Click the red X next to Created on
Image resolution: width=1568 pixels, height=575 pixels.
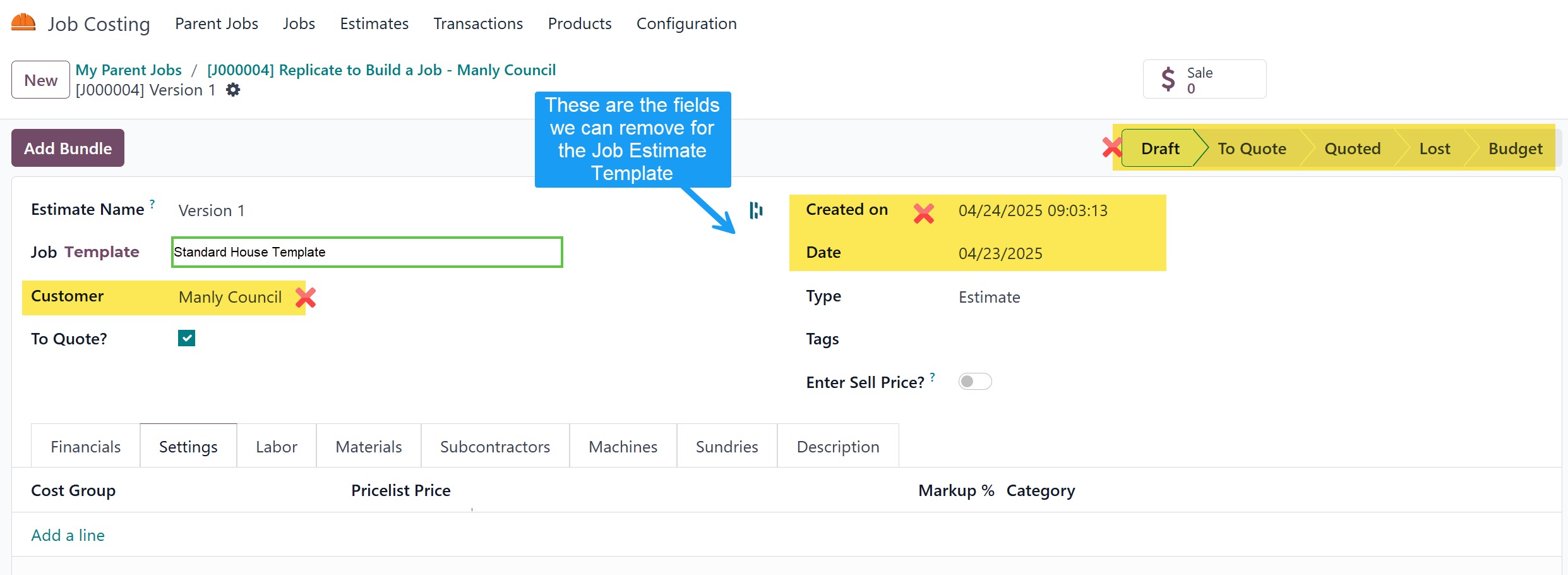click(x=923, y=214)
